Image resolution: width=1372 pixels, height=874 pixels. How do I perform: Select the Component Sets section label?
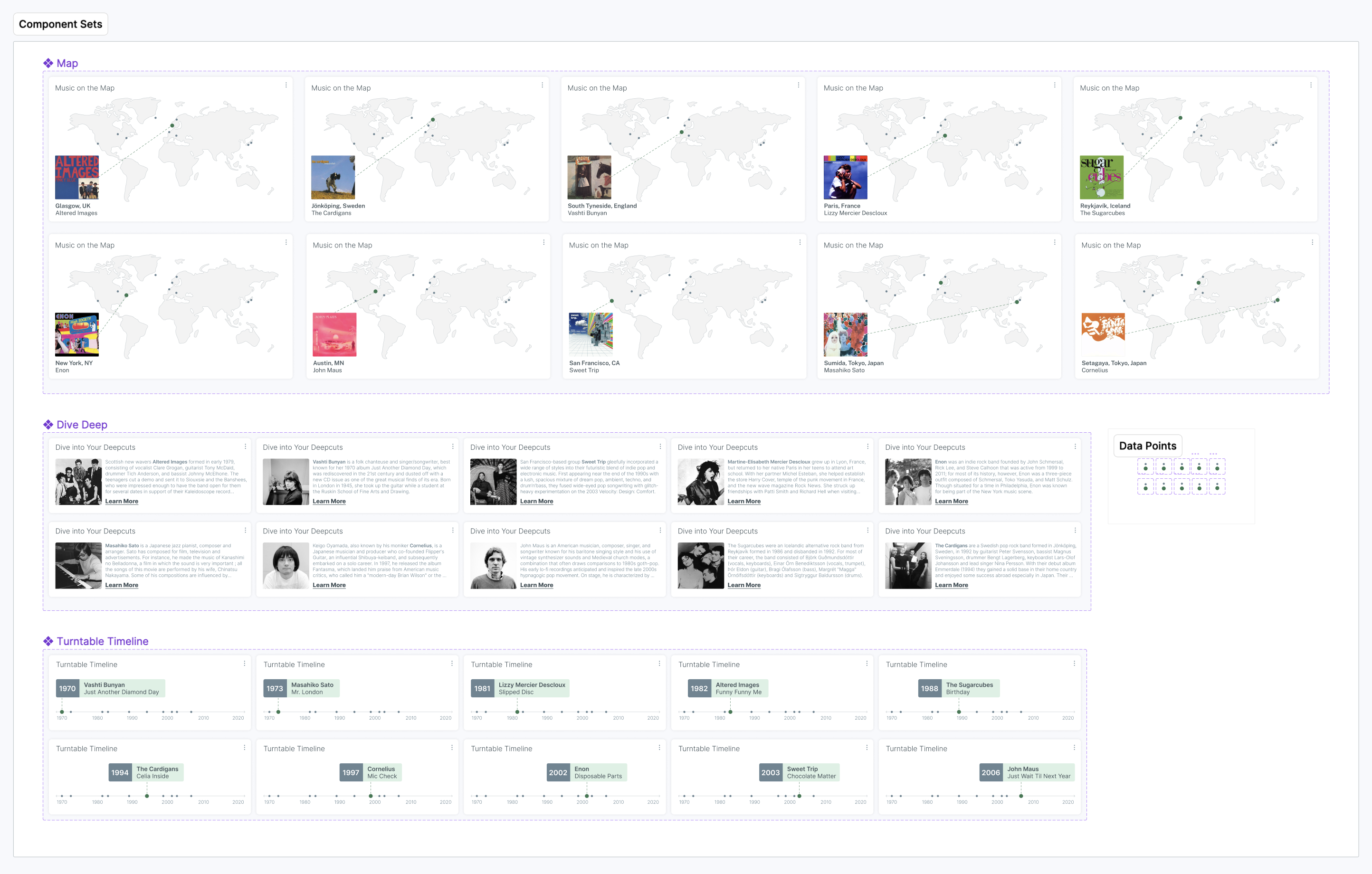(60, 24)
